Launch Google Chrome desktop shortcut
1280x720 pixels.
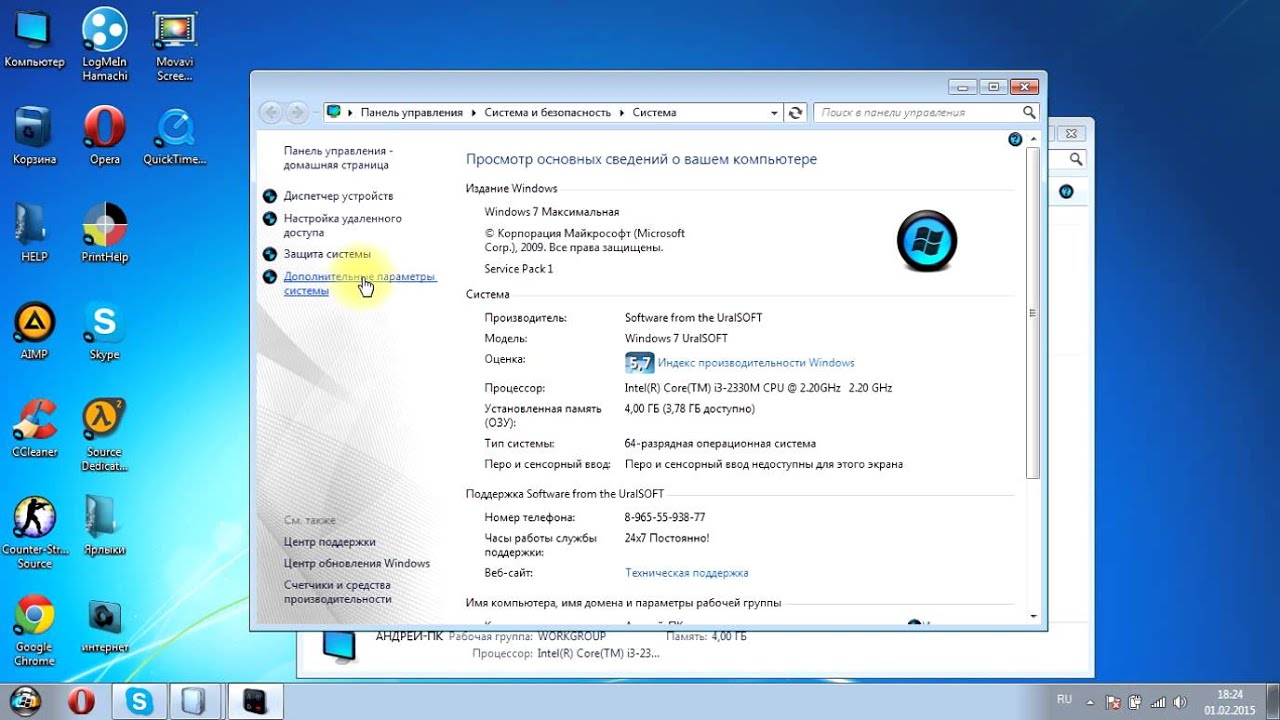tap(34, 630)
